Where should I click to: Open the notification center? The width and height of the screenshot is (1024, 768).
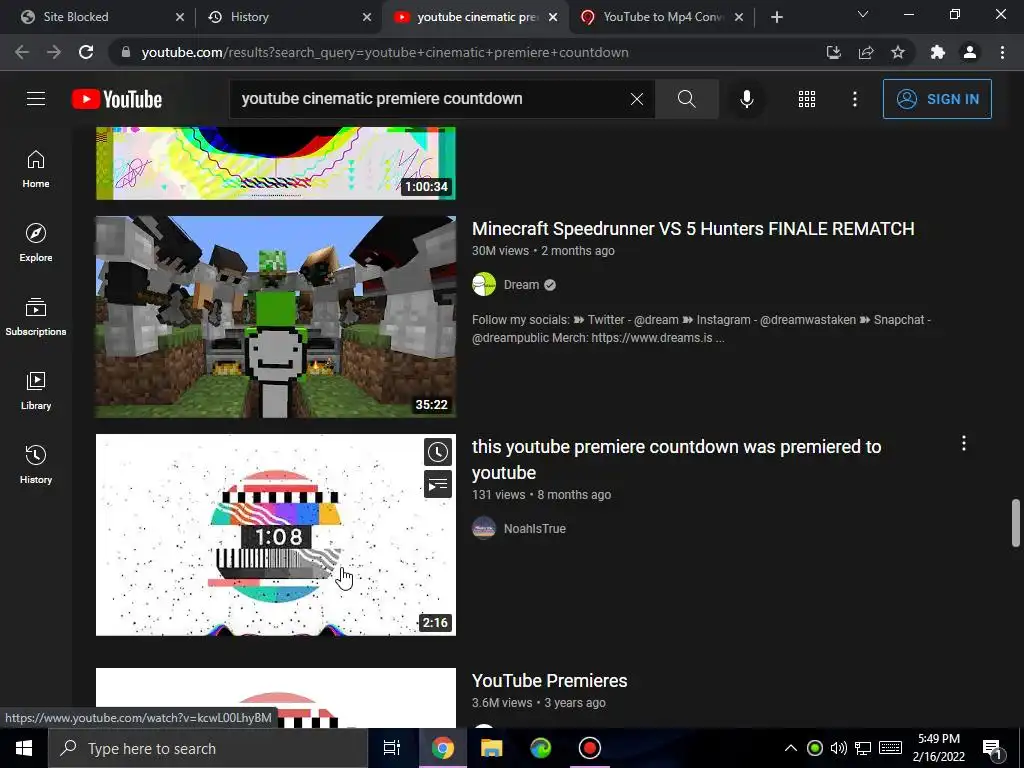(993, 748)
